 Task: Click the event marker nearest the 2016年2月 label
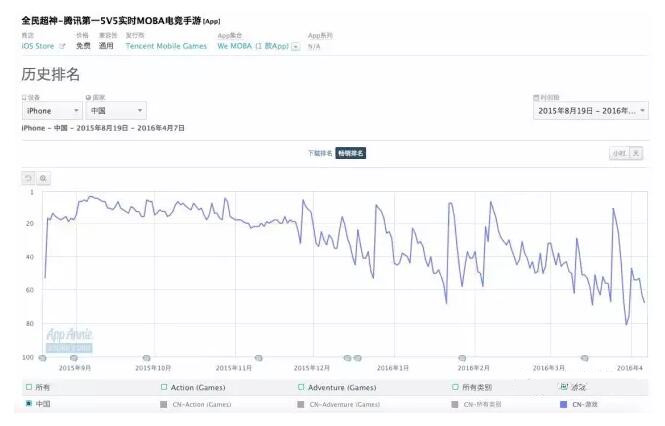pos(462,358)
